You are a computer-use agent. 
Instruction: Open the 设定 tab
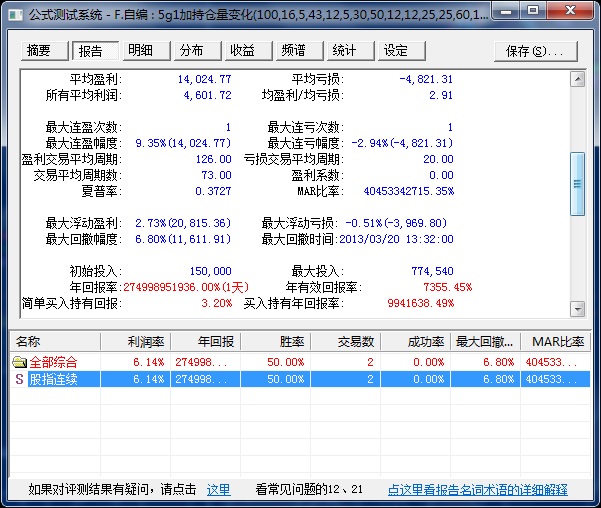(x=396, y=51)
